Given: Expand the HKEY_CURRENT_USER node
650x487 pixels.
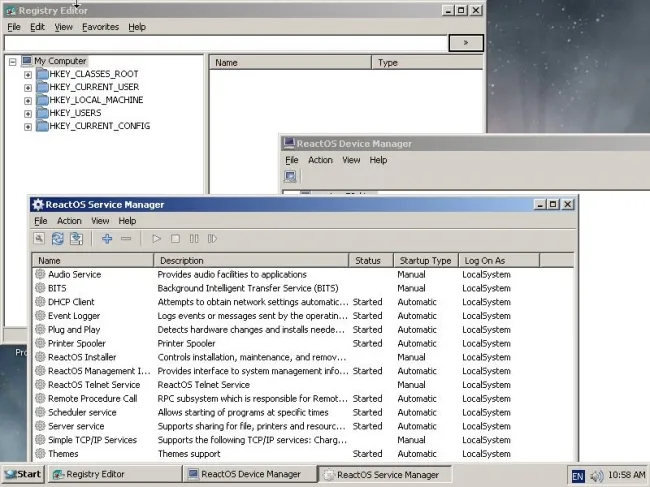Looking at the screenshot, I should 28,87.
